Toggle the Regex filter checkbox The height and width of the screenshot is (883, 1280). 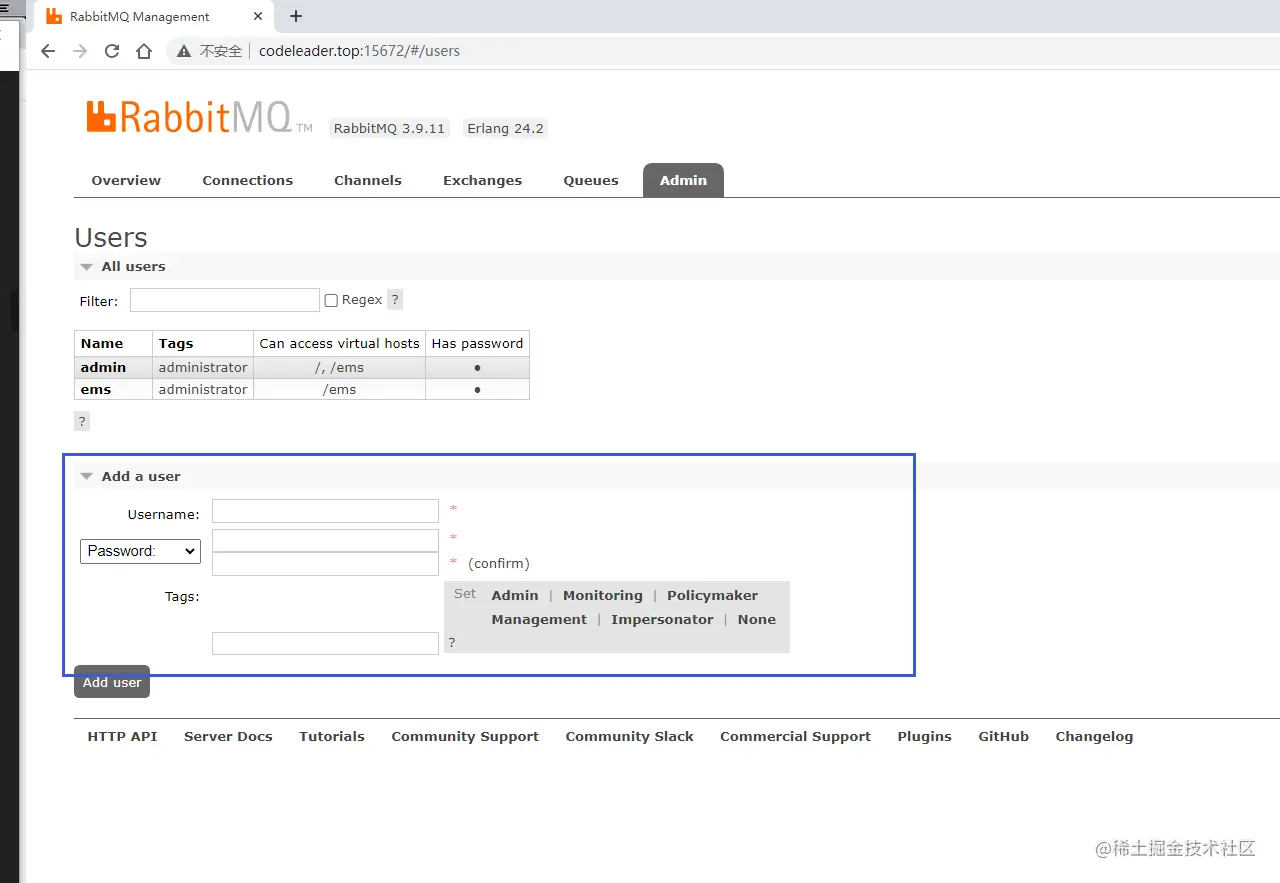pos(331,300)
